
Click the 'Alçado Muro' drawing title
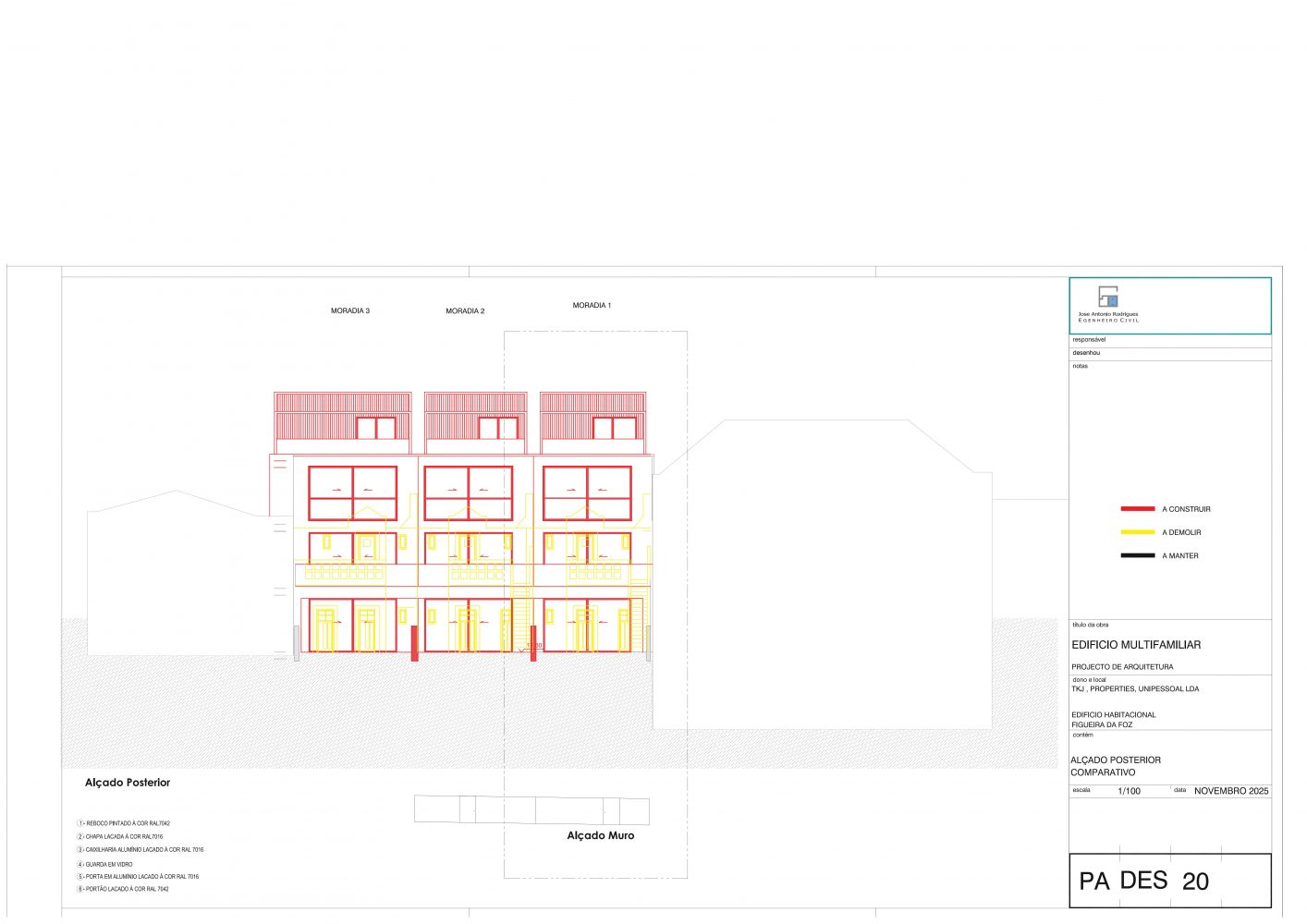coord(600,835)
